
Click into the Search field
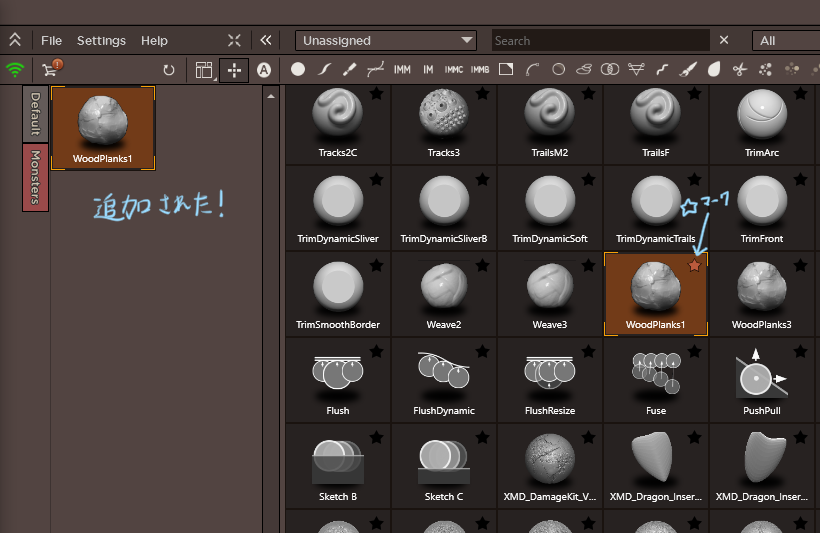(600, 40)
